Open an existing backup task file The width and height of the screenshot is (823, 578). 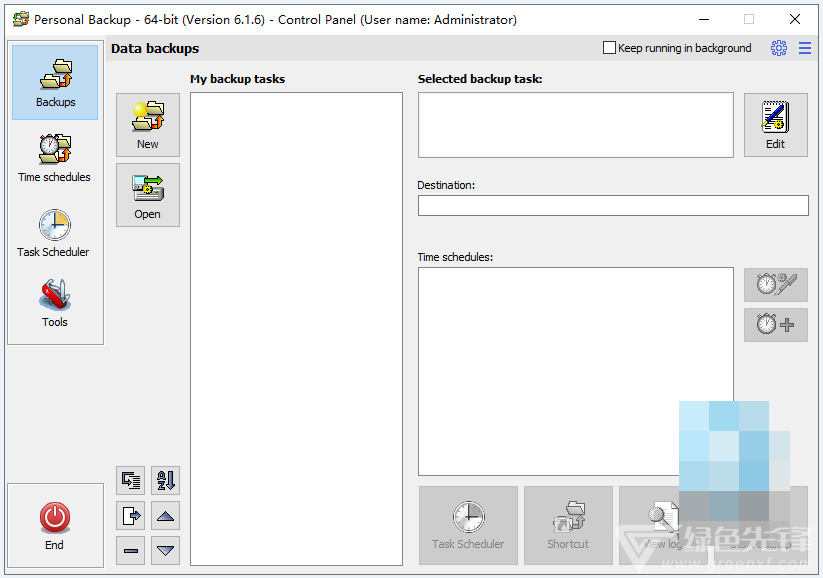click(148, 195)
